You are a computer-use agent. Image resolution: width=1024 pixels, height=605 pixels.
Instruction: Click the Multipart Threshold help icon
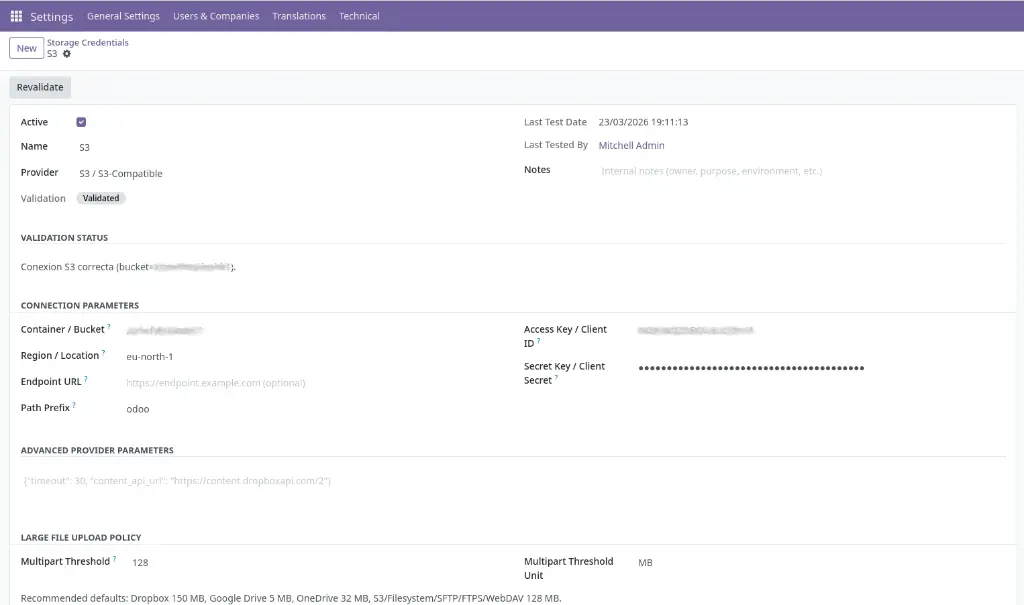115,559
